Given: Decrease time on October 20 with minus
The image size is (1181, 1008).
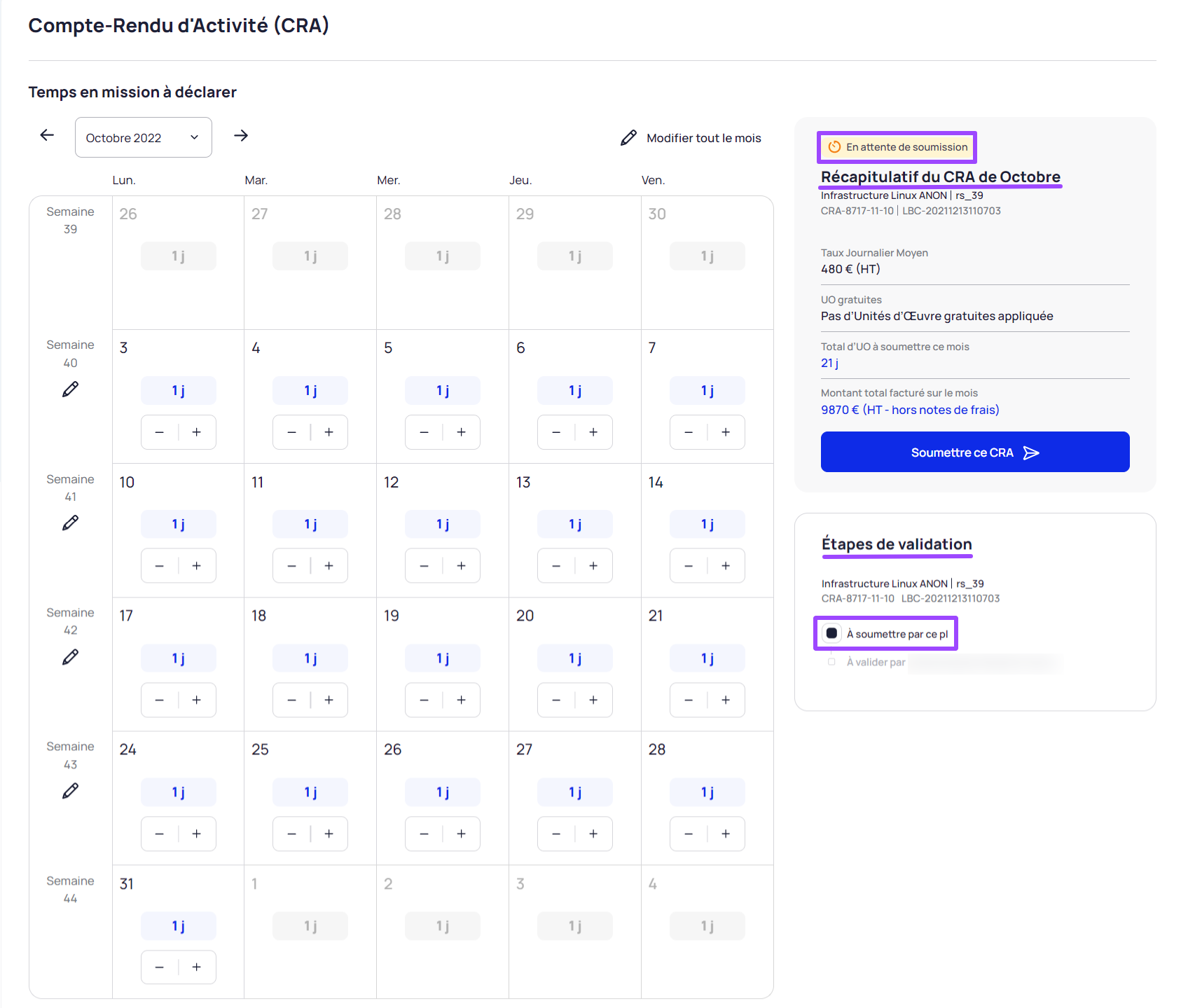Looking at the screenshot, I should (x=556, y=700).
